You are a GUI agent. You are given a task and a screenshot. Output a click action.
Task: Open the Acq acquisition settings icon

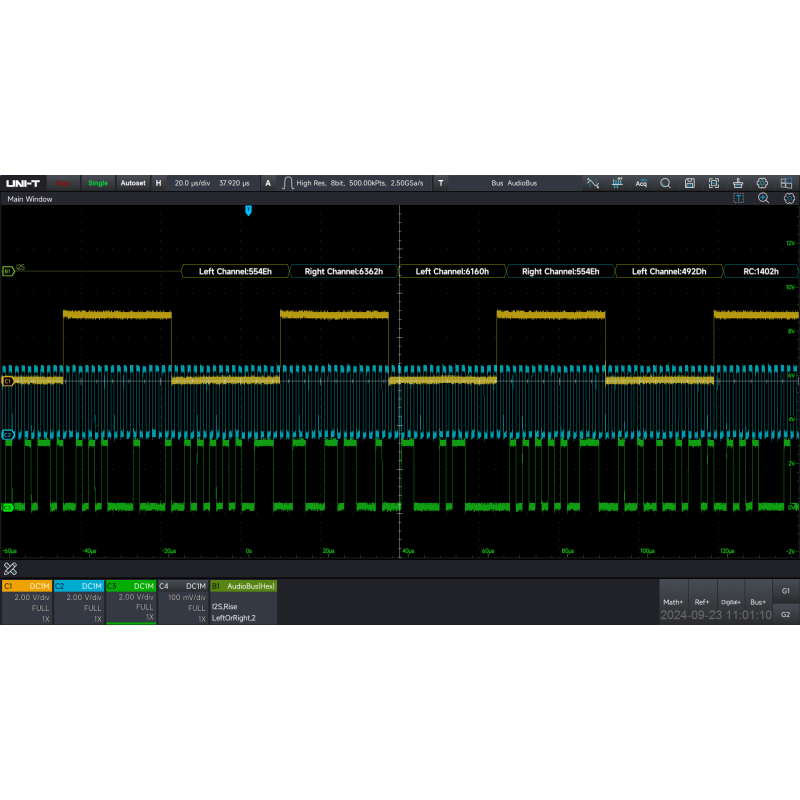tap(641, 183)
